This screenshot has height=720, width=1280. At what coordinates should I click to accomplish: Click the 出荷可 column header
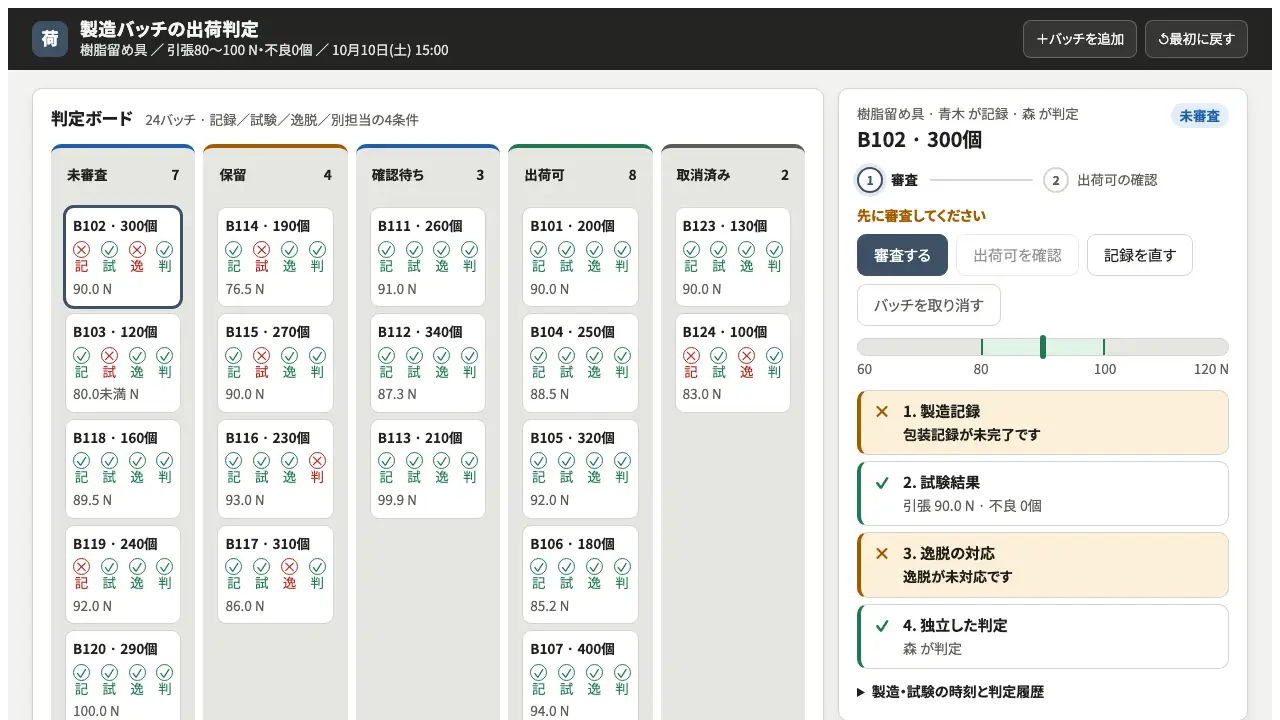[x=580, y=175]
